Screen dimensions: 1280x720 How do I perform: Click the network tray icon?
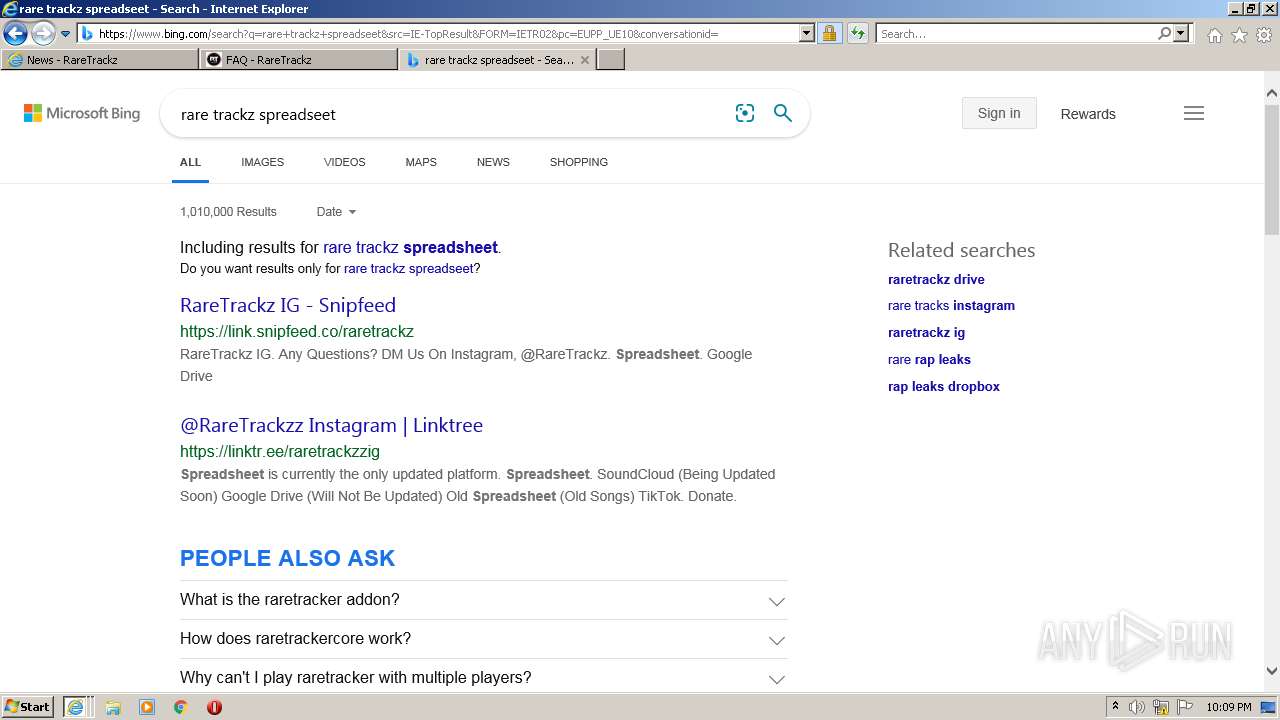tap(1160, 707)
